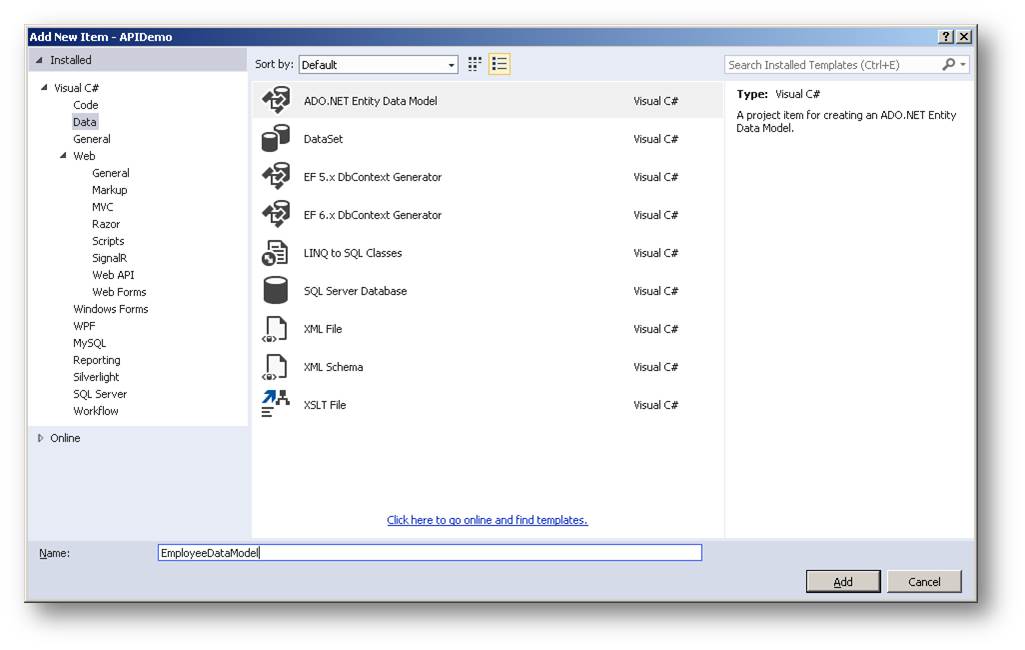Collapse the Visual C# tree node
This screenshot has width=1025, height=650.
(44, 88)
